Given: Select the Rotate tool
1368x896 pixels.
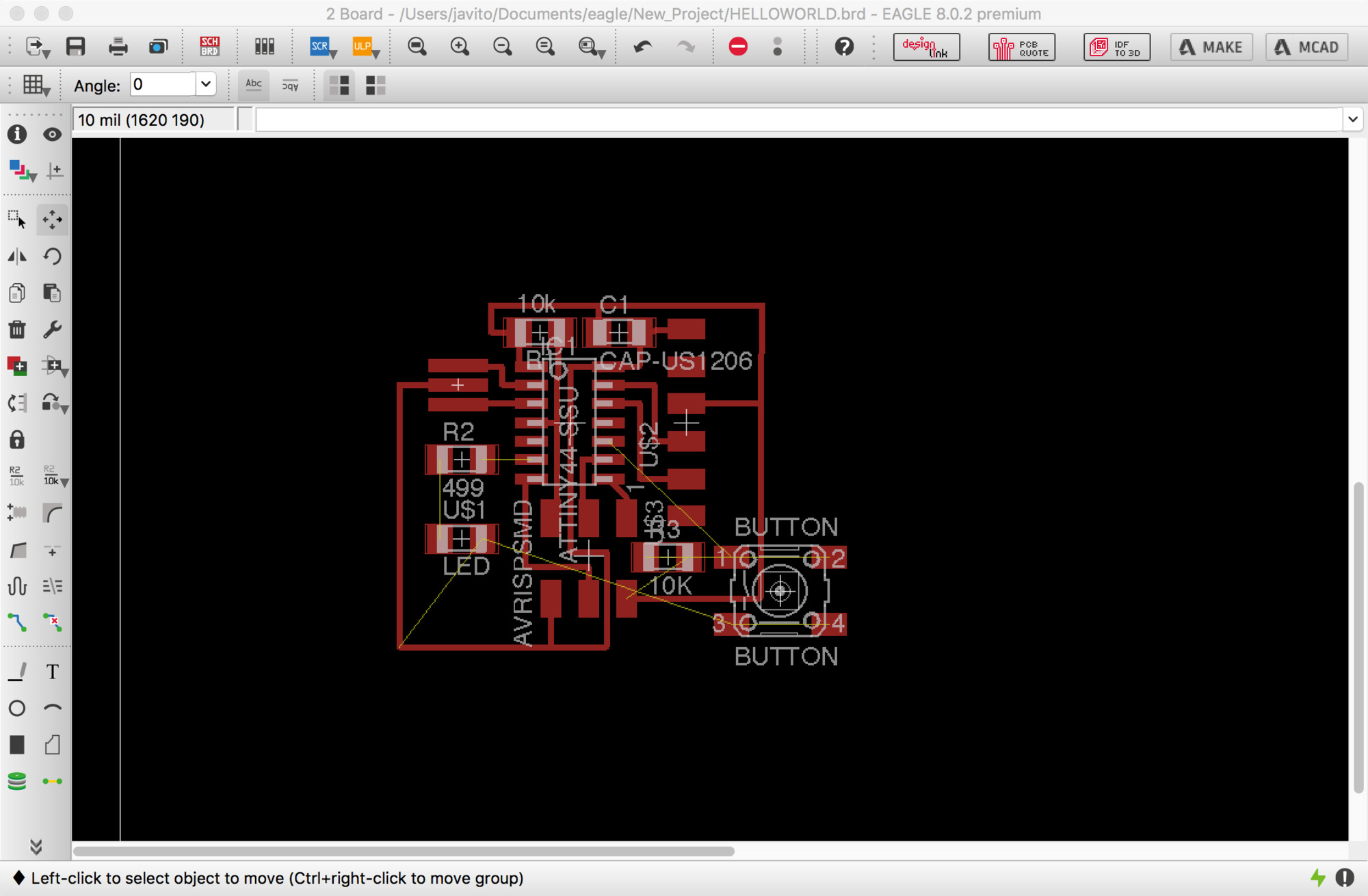Looking at the screenshot, I should coord(53,256).
